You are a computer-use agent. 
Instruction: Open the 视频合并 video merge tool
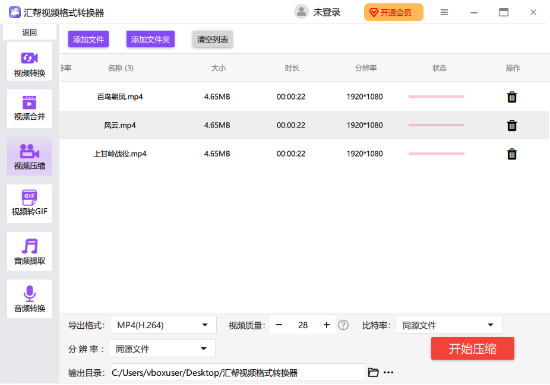point(29,109)
